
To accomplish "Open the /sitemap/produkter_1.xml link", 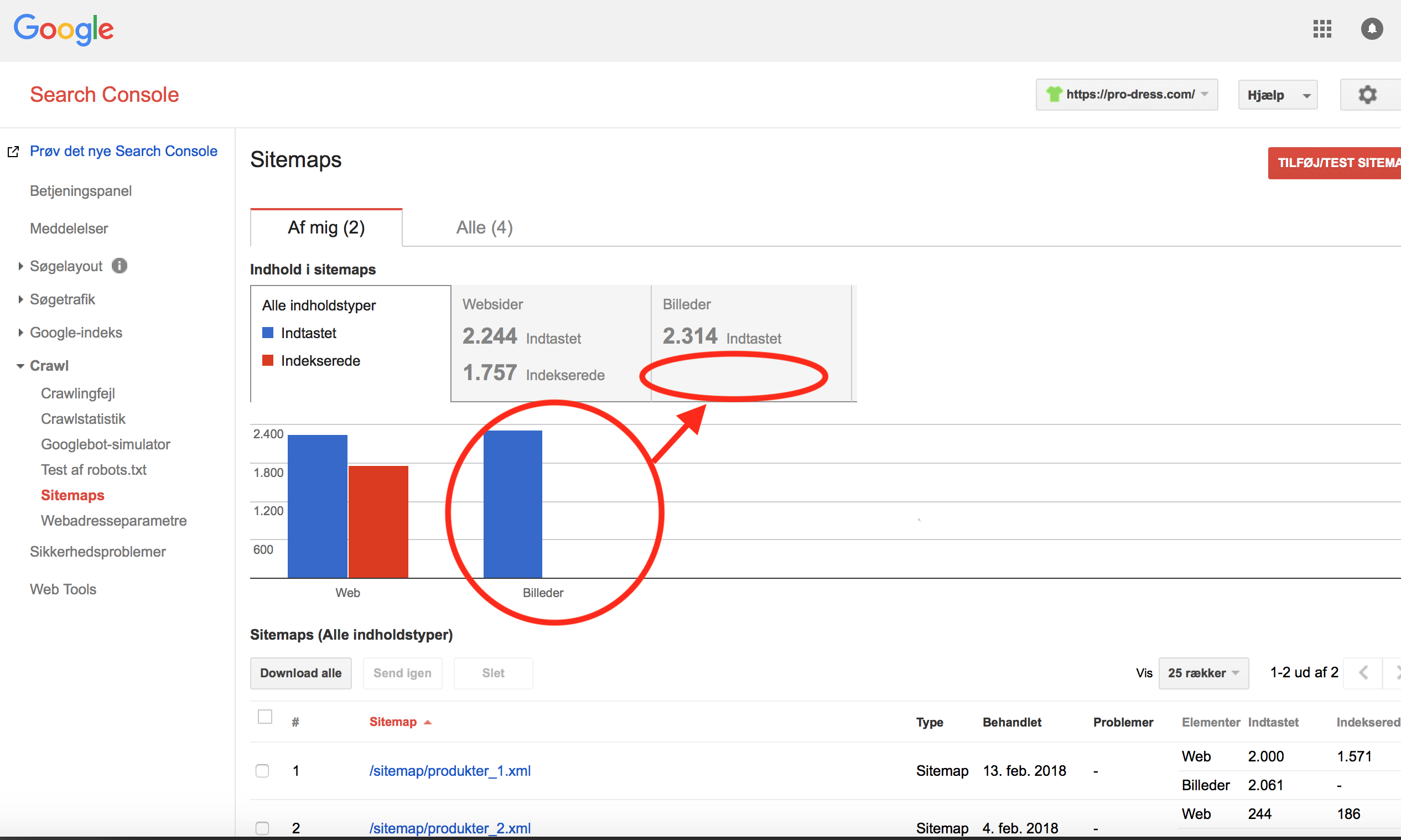I will coord(450,771).
